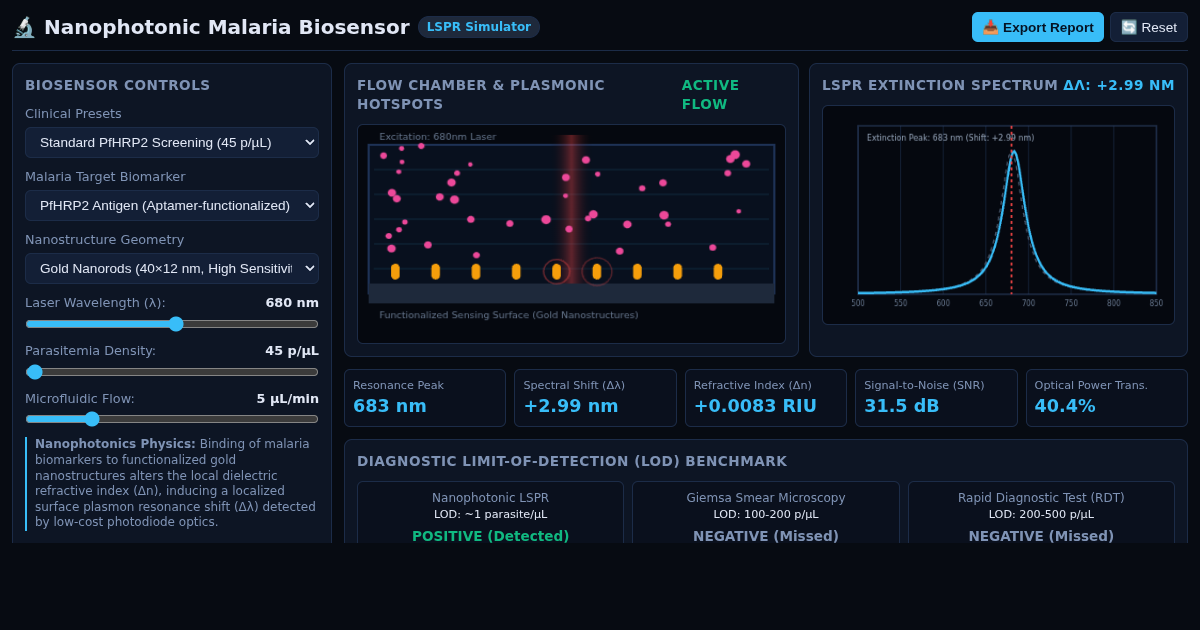This screenshot has width=1200, height=630.
Task: Click the Nanophotonic LSPR benchmark card title
Action: pos(490,498)
